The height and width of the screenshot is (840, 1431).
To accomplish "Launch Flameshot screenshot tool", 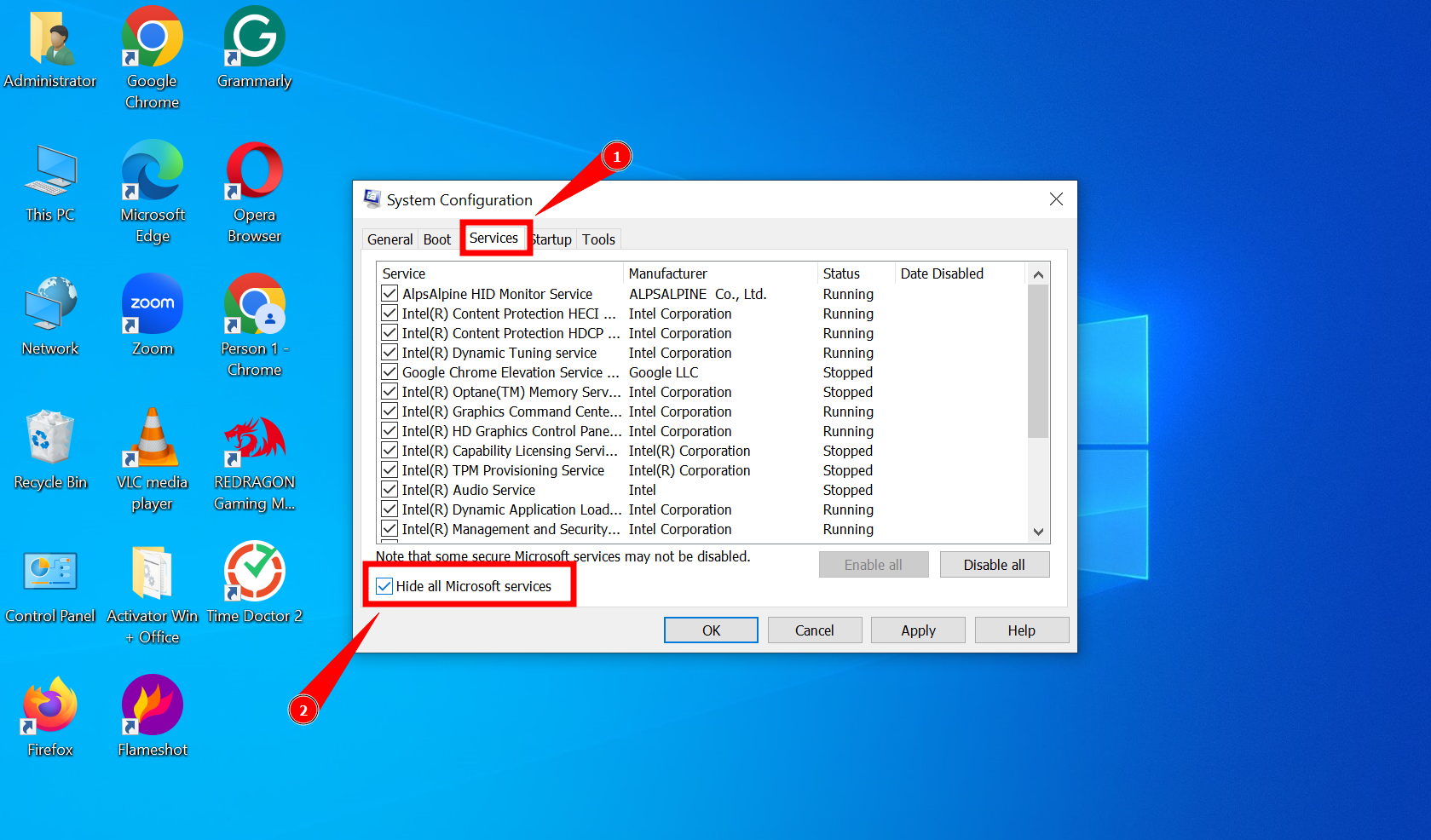I will [x=152, y=705].
